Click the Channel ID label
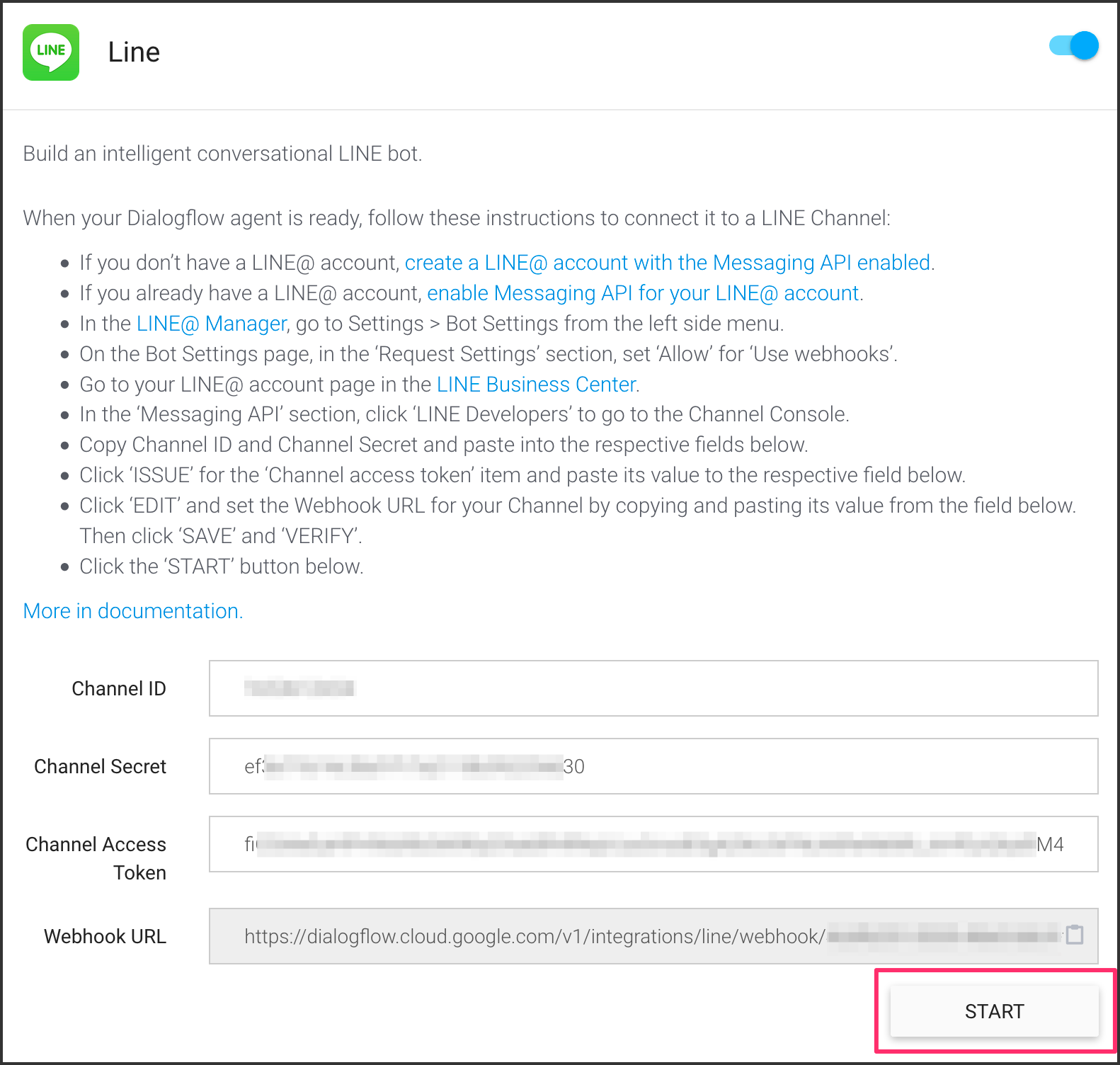 click(x=119, y=688)
